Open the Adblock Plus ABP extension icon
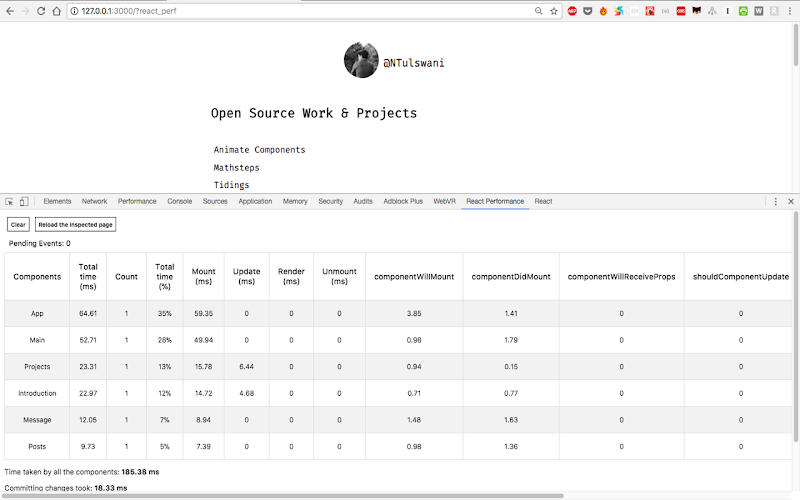The height and width of the screenshot is (500, 800). point(572,11)
